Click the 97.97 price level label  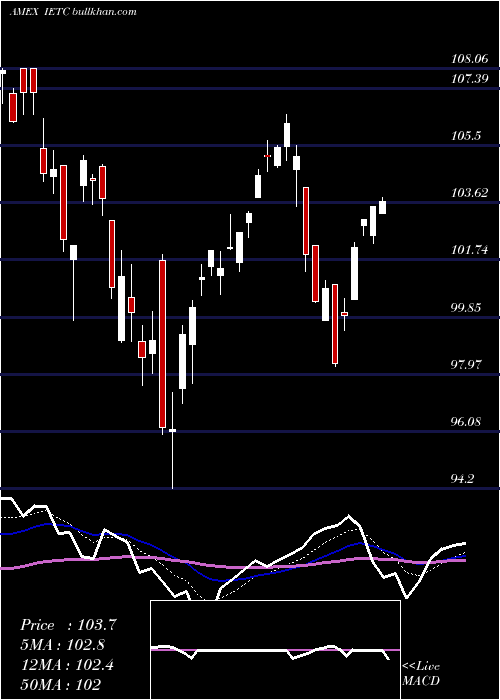click(x=467, y=364)
